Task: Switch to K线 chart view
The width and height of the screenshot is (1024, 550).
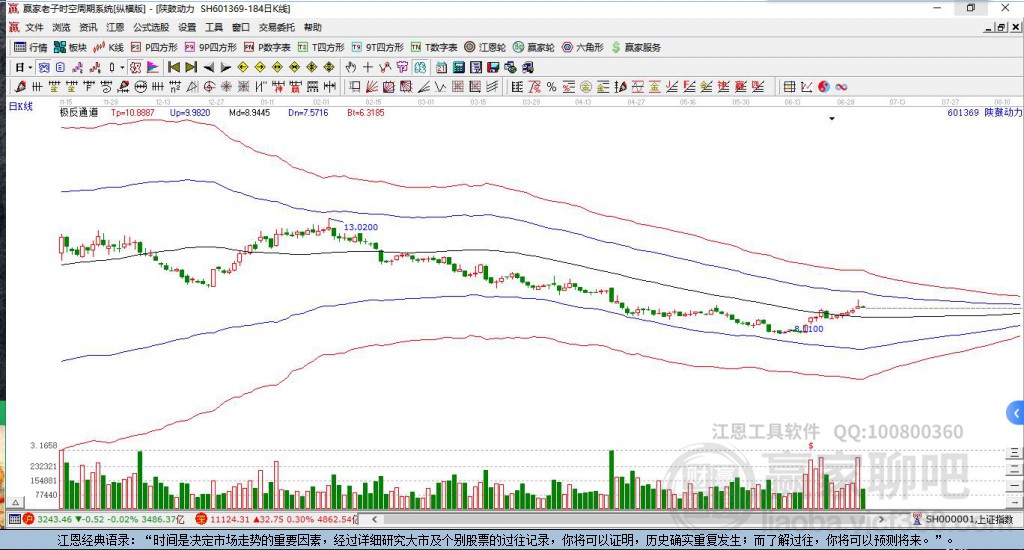Action: tap(108, 47)
